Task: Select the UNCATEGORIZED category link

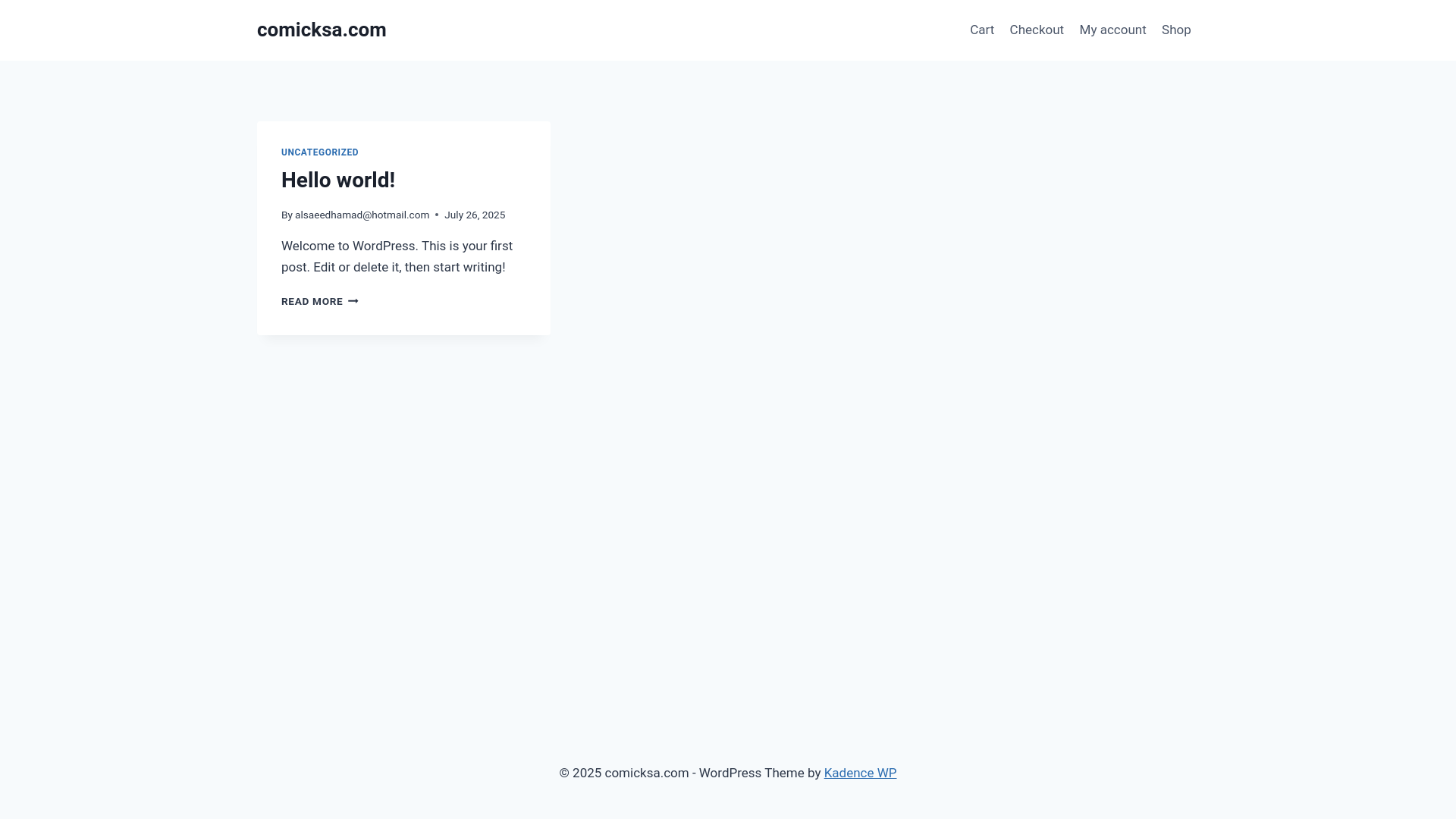Action: click(320, 152)
